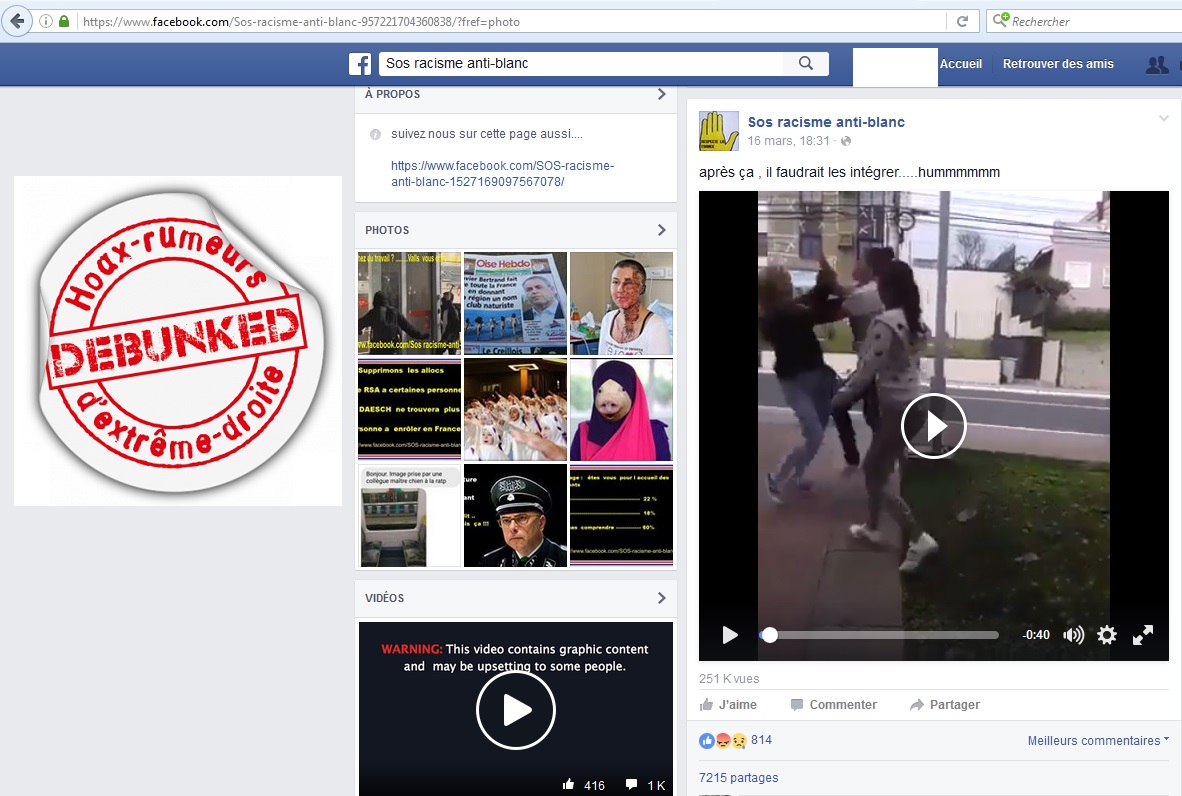Open the crowd in white robes photo thumbnail
This screenshot has height=796, width=1182.
[516, 409]
